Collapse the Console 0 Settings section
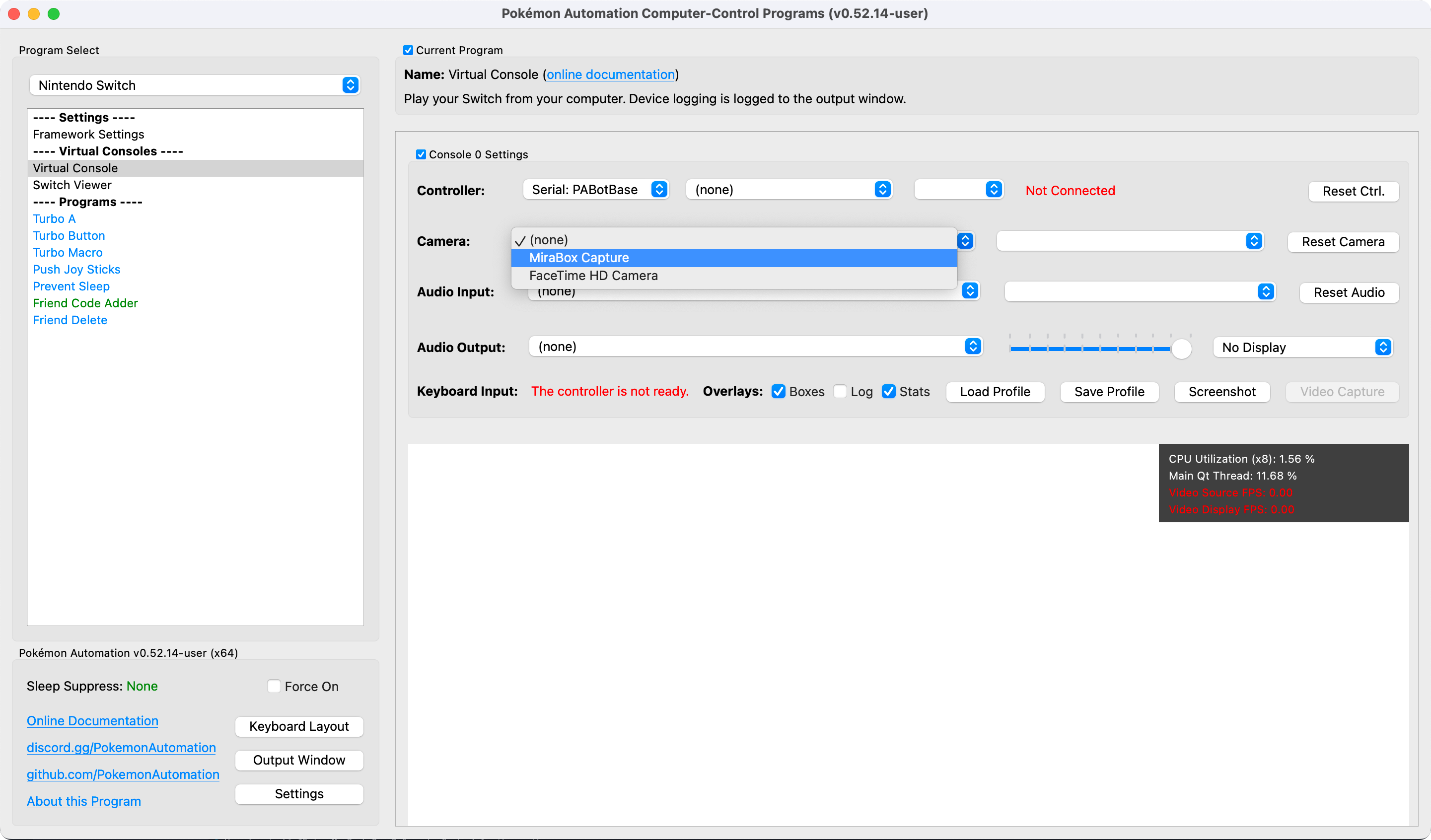The width and height of the screenshot is (1431, 840). 421,154
